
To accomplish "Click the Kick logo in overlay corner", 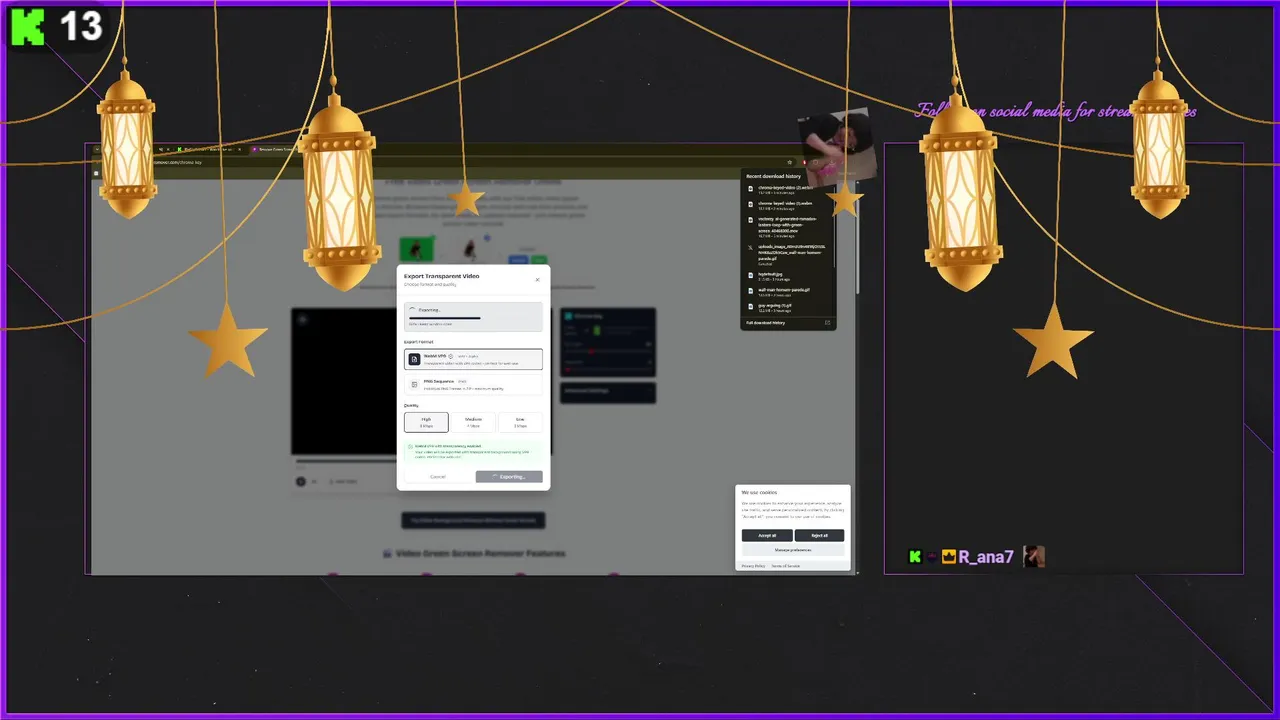I will click(27, 27).
